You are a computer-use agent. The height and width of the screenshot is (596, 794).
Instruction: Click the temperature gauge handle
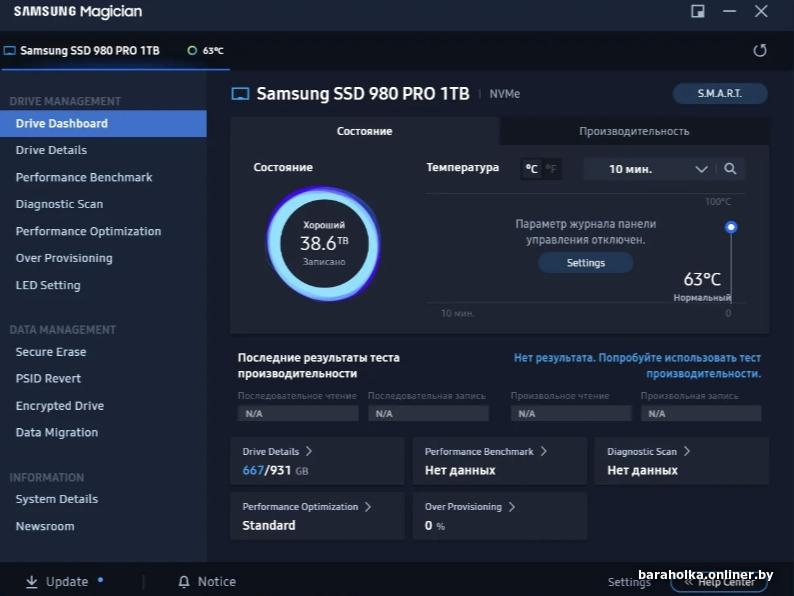731,227
